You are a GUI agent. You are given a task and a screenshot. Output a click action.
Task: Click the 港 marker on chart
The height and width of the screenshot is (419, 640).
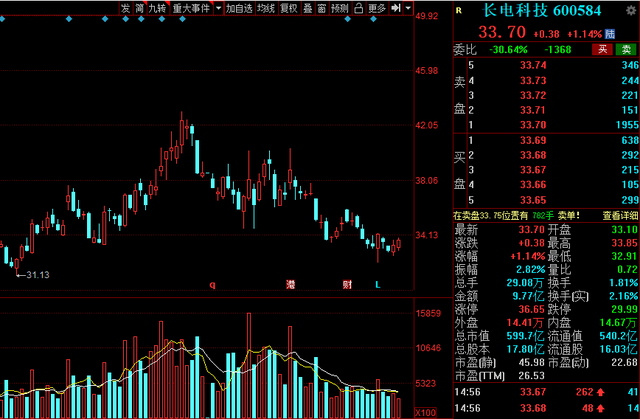click(290, 284)
